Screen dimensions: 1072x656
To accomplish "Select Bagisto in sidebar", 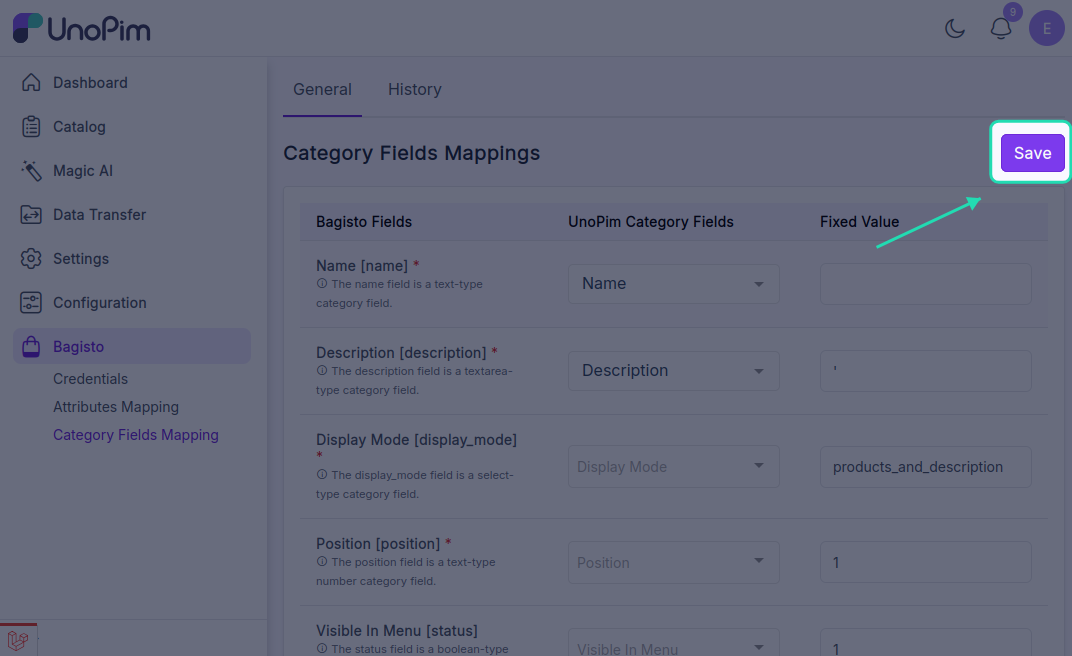I will click(132, 346).
